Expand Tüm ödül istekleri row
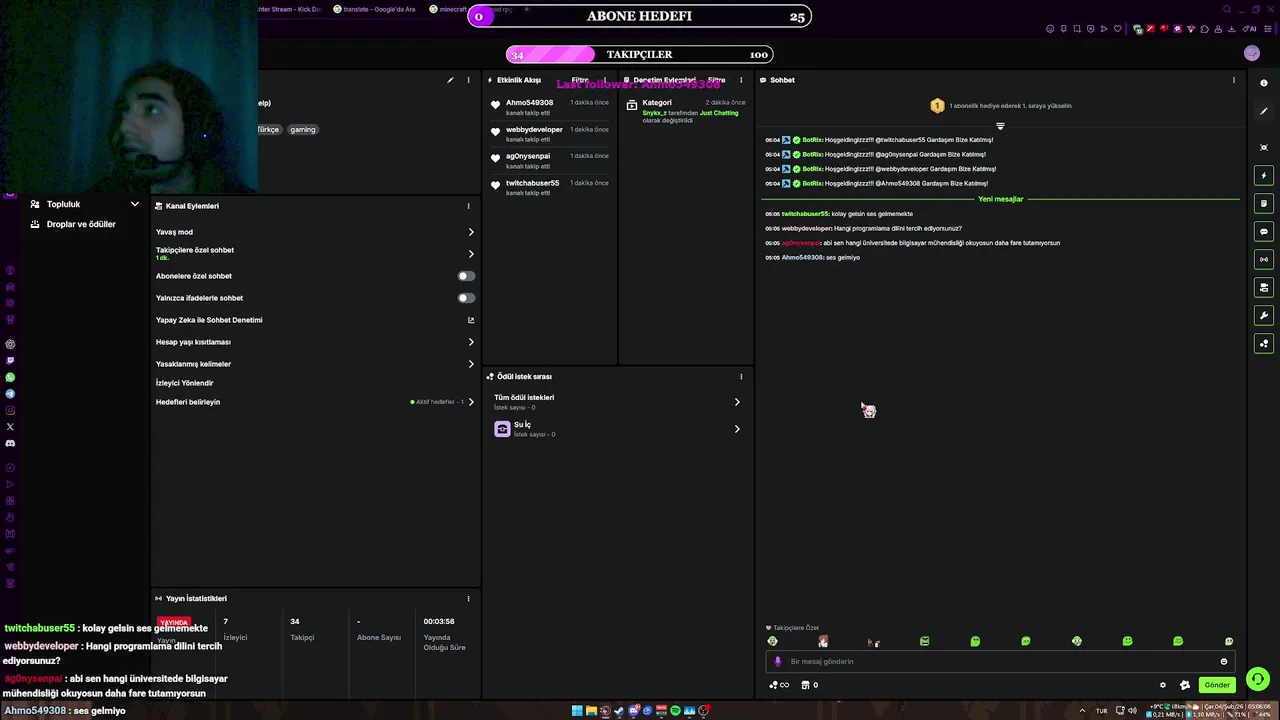Viewport: 1280px width, 720px height. pos(617,402)
